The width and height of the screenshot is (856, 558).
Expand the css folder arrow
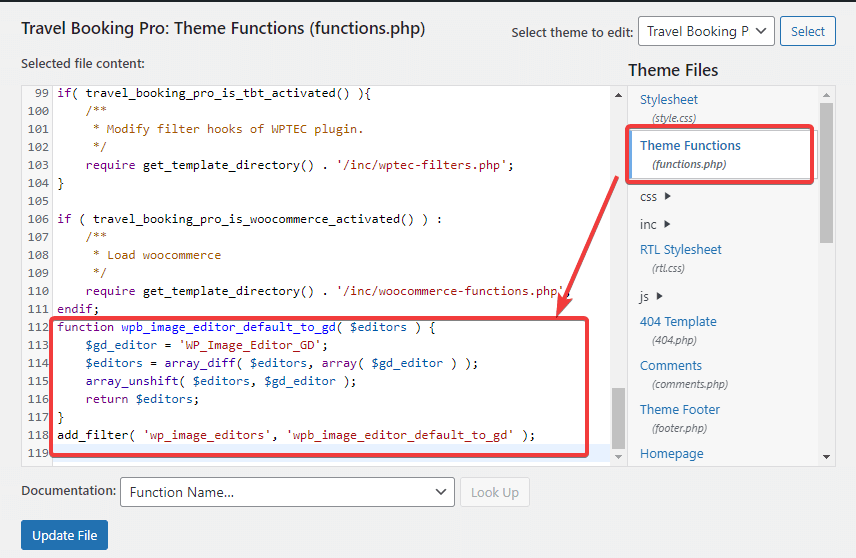(667, 197)
